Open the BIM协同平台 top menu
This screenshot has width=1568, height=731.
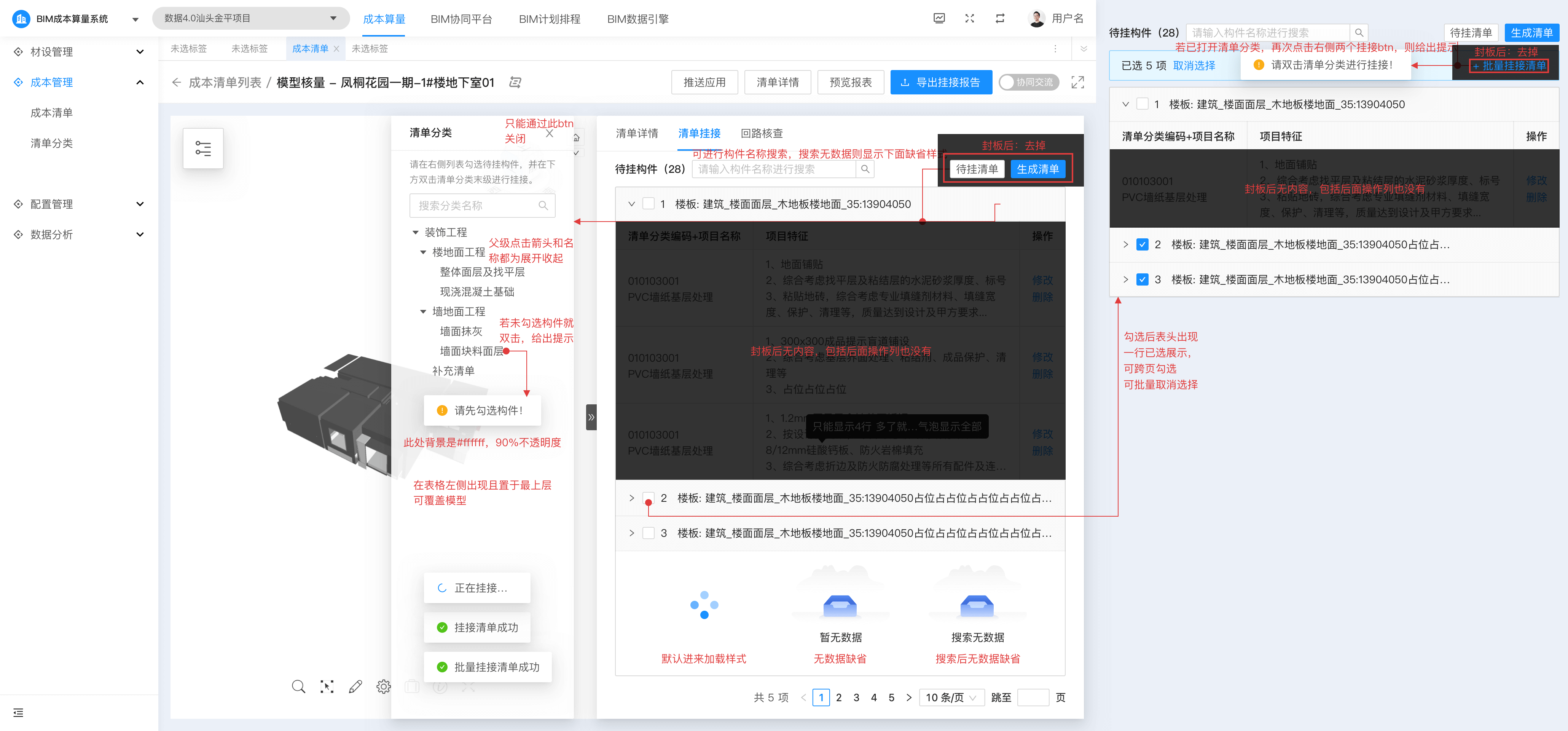click(461, 19)
